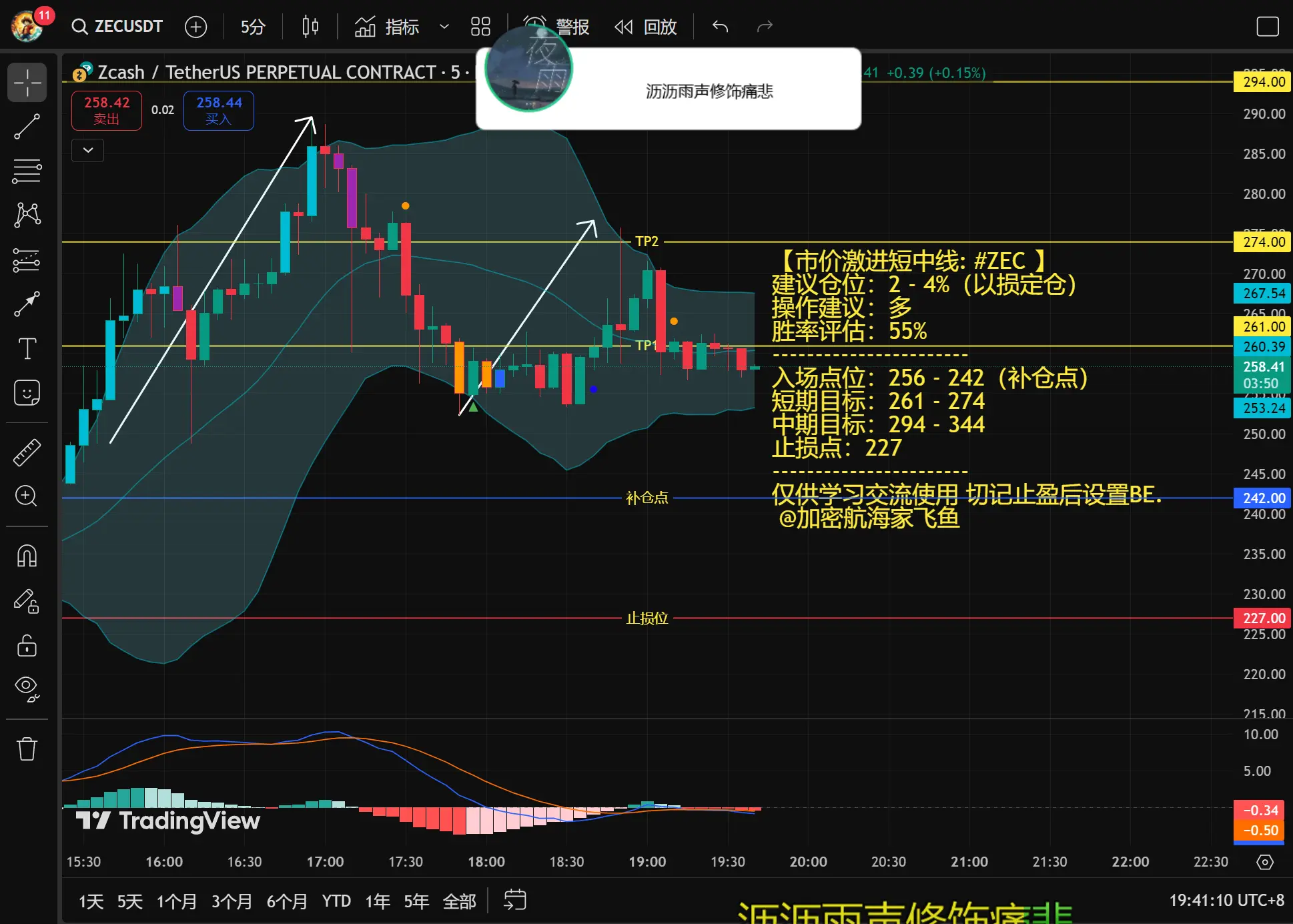
Task: Click the 258.44 买入 buy button
Action: pos(218,110)
